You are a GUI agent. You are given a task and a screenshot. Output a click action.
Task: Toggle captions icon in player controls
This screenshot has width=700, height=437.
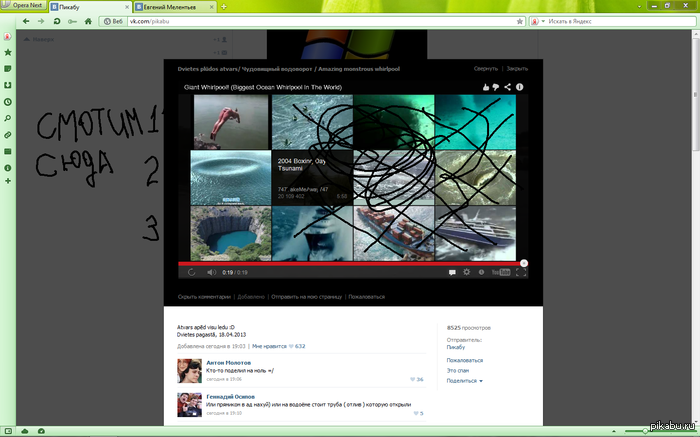(x=451, y=272)
